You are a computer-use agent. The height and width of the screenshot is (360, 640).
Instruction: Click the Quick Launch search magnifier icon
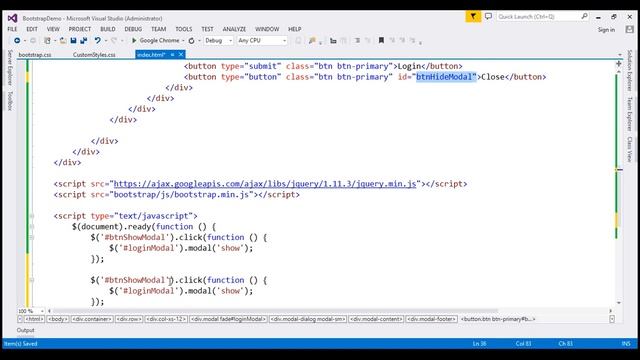(x=584, y=16)
